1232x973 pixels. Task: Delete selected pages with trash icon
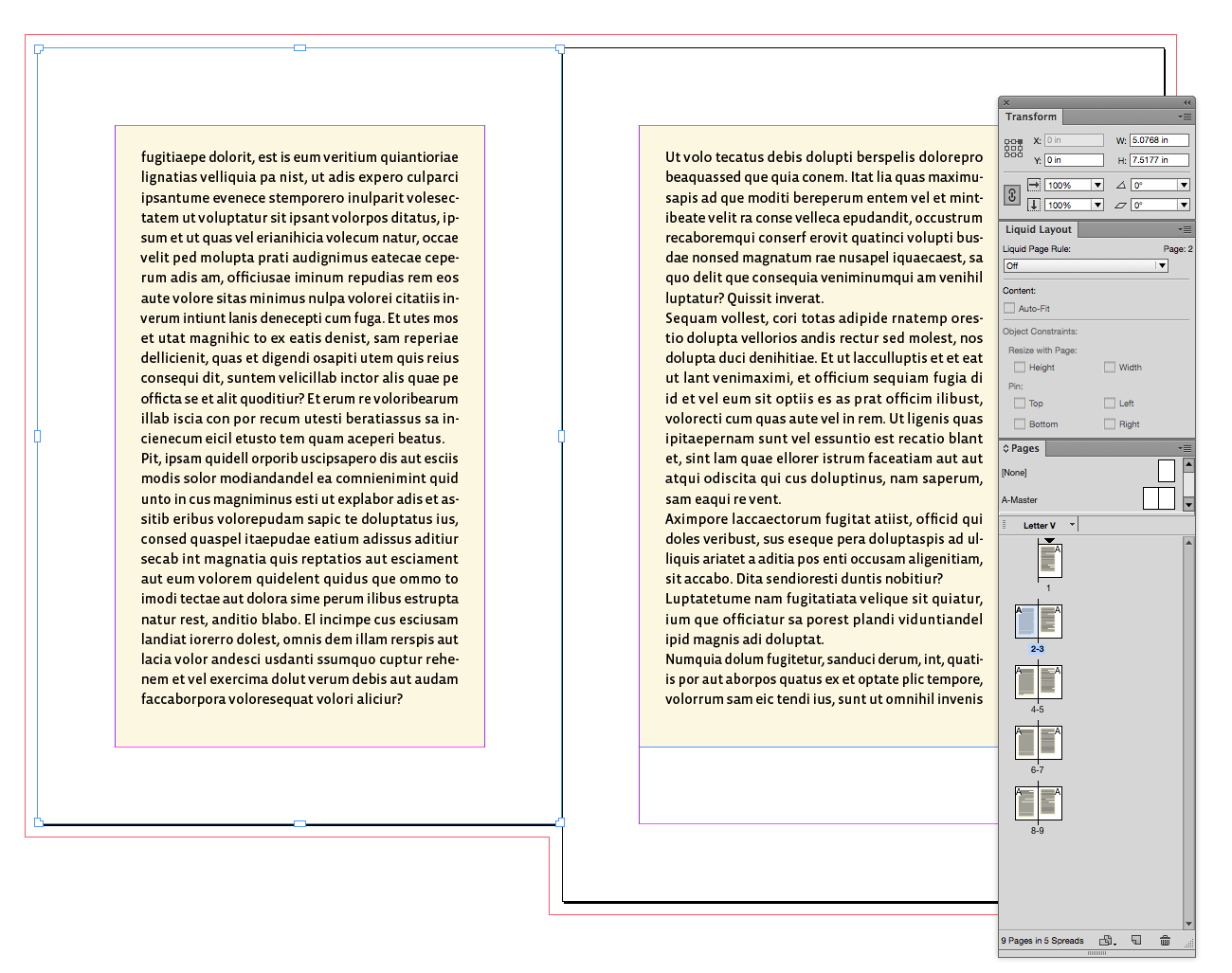tap(1165, 941)
